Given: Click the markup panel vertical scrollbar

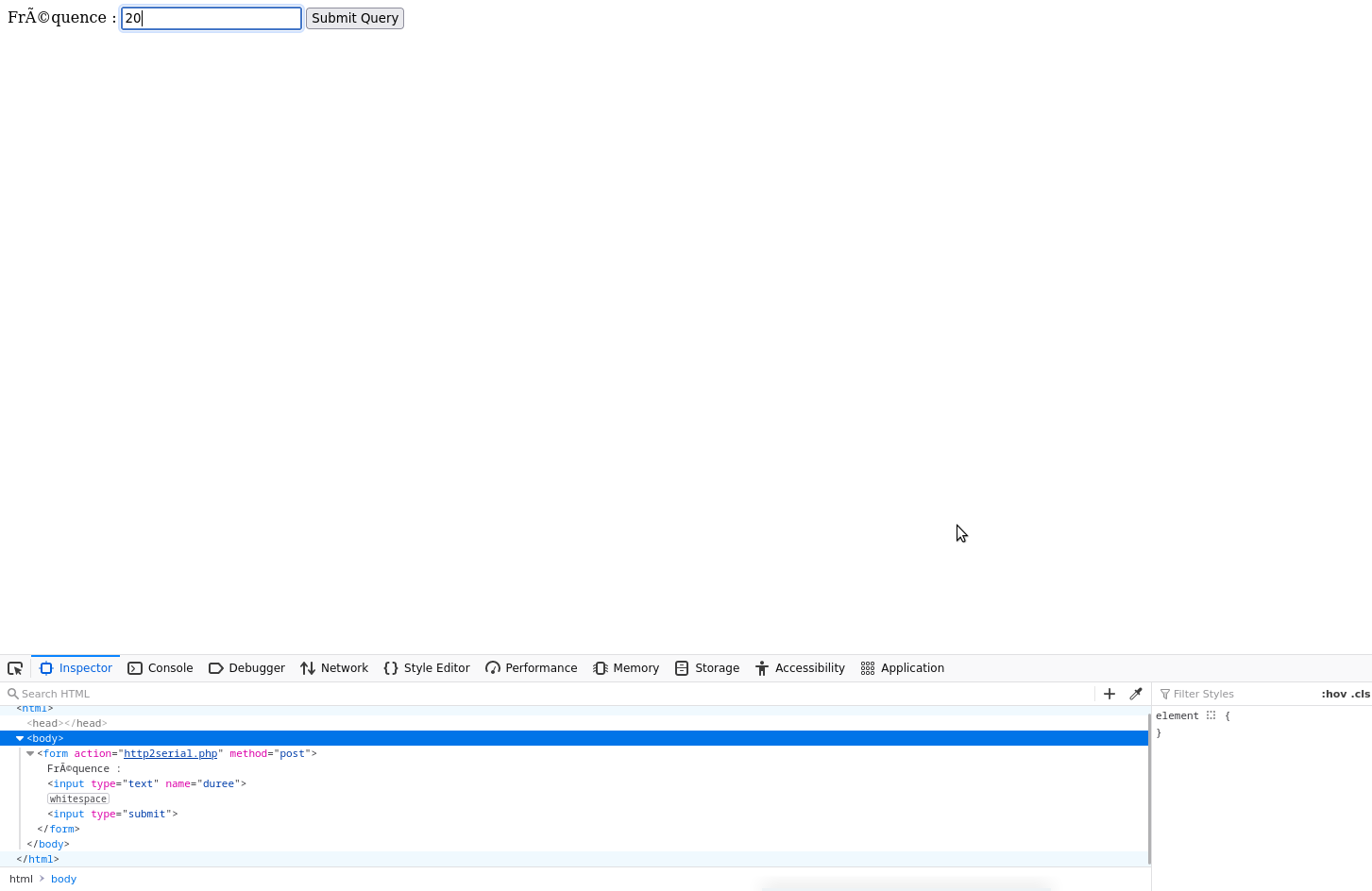Looking at the screenshot, I should [1149, 788].
